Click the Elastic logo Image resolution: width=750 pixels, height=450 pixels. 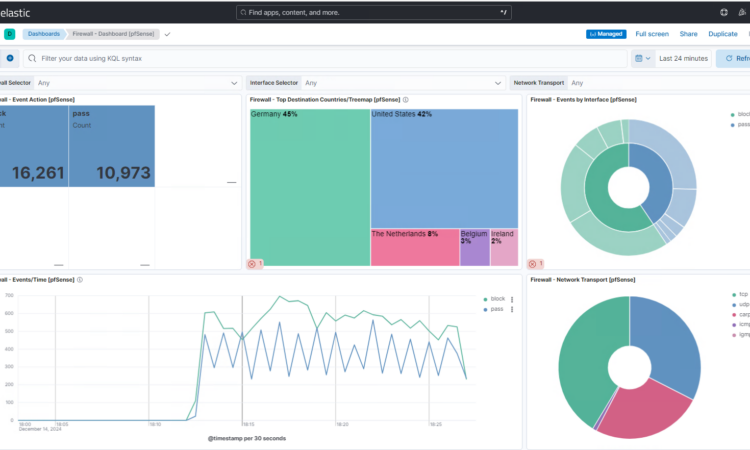[x=14, y=13]
